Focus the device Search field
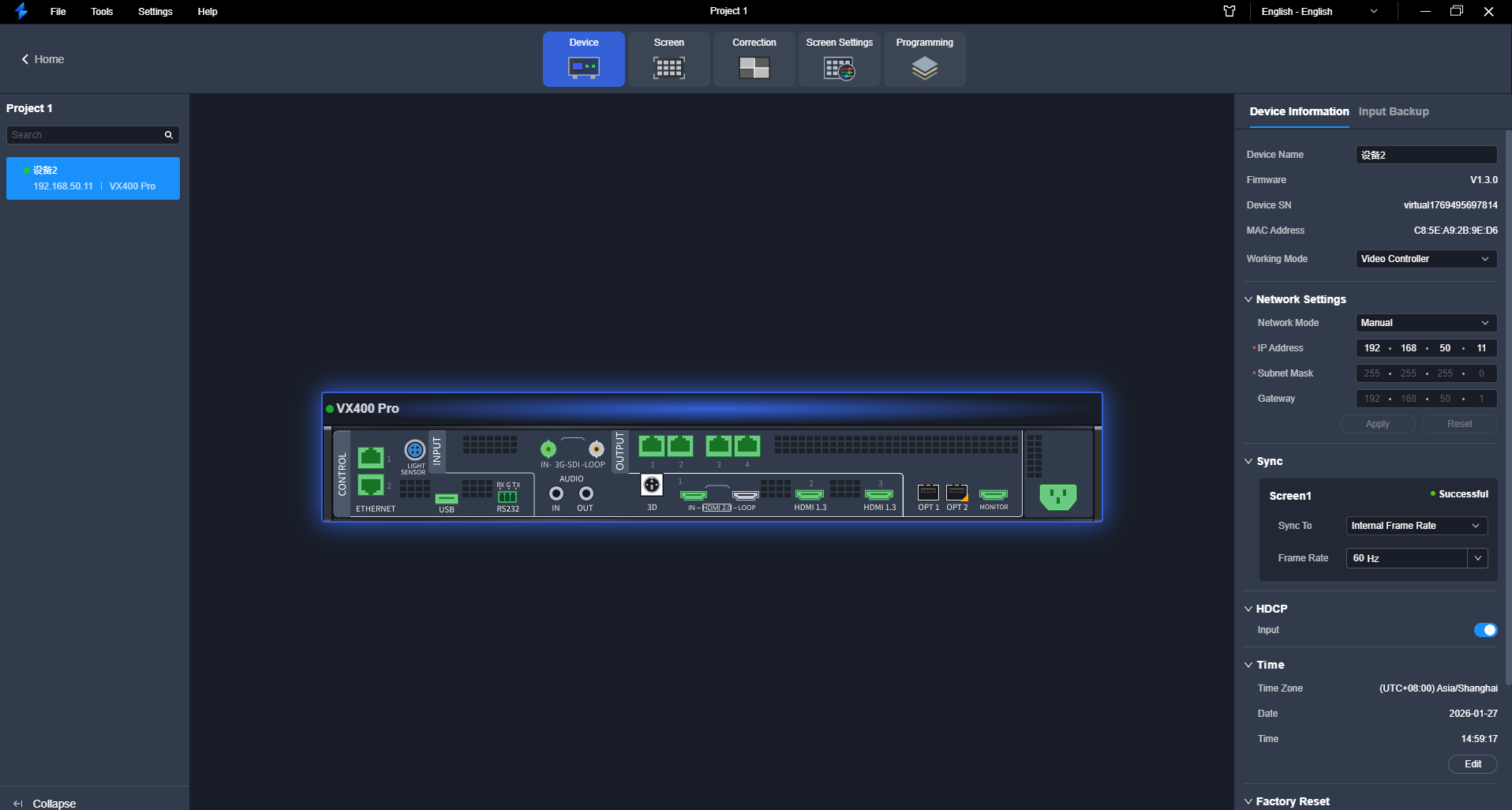This screenshot has width=1512, height=810. pyautogui.click(x=85, y=135)
